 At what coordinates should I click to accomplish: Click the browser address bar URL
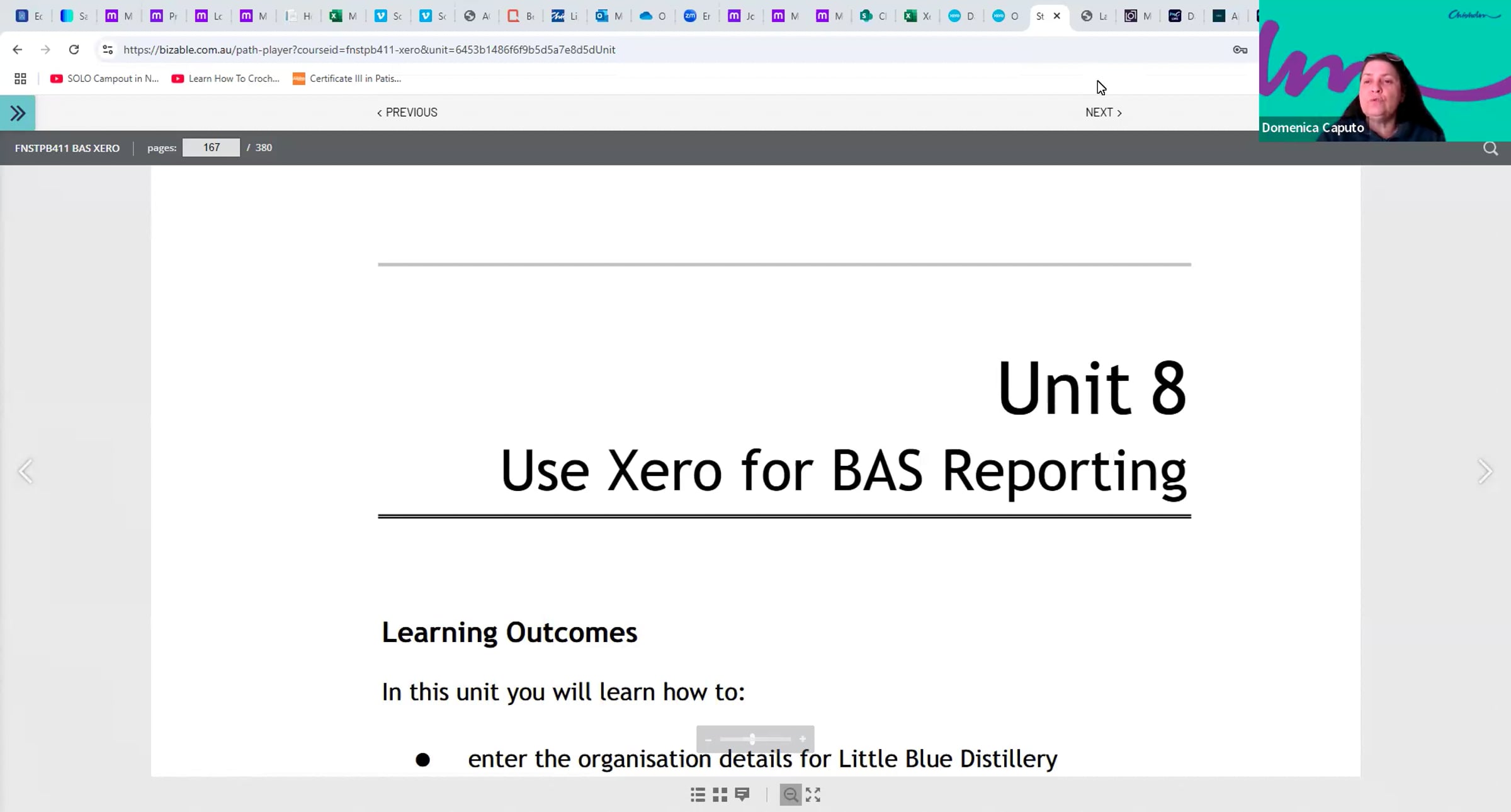(x=369, y=50)
